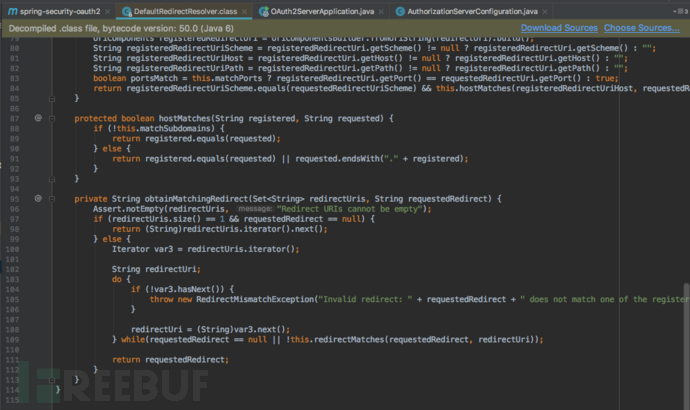The width and height of the screenshot is (690, 410).
Task: Click the protected keyword on line 87
Action: pos(95,118)
